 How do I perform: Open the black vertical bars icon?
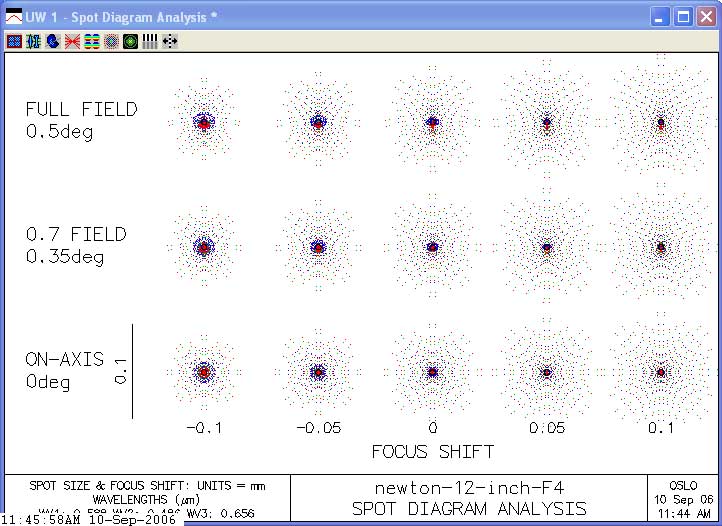tap(150, 41)
